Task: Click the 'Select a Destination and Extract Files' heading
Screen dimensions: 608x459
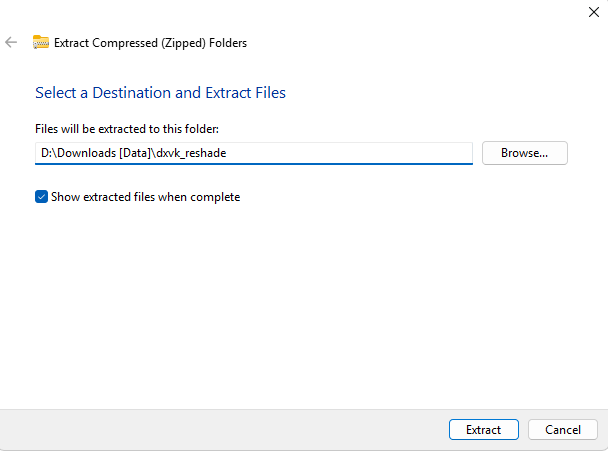Action: point(160,93)
